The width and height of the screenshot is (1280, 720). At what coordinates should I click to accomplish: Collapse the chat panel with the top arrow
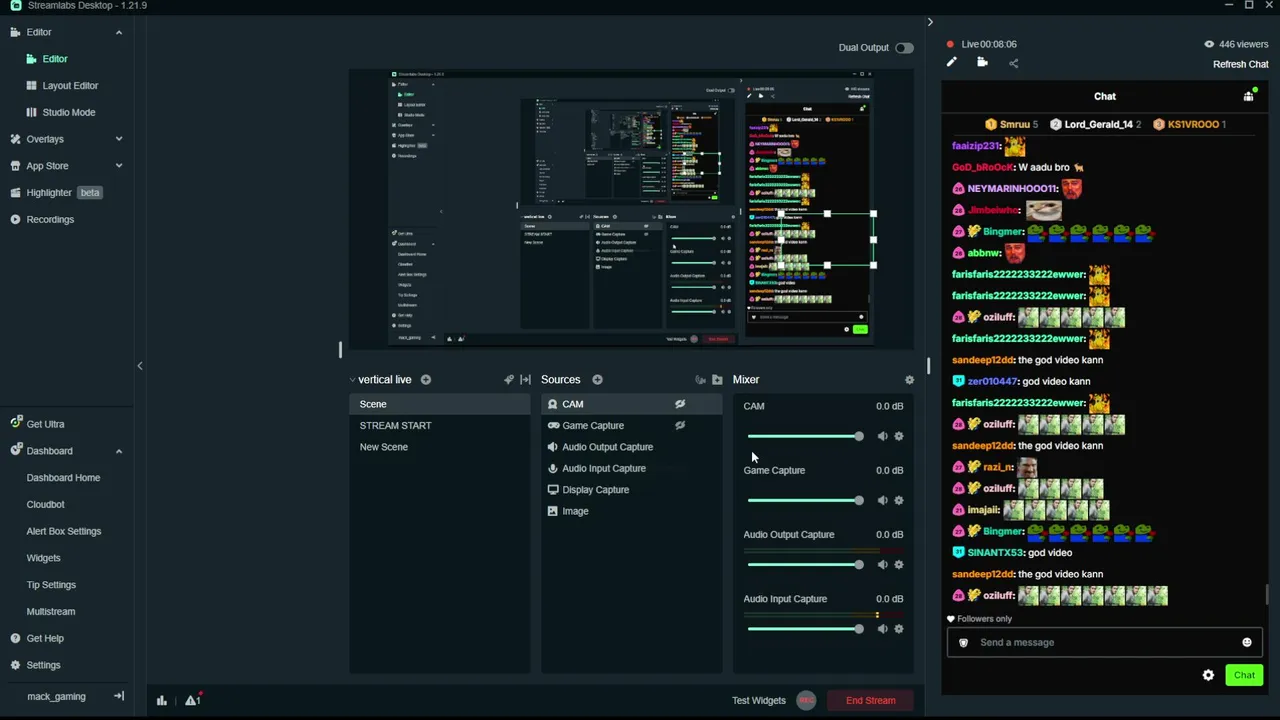point(930,22)
